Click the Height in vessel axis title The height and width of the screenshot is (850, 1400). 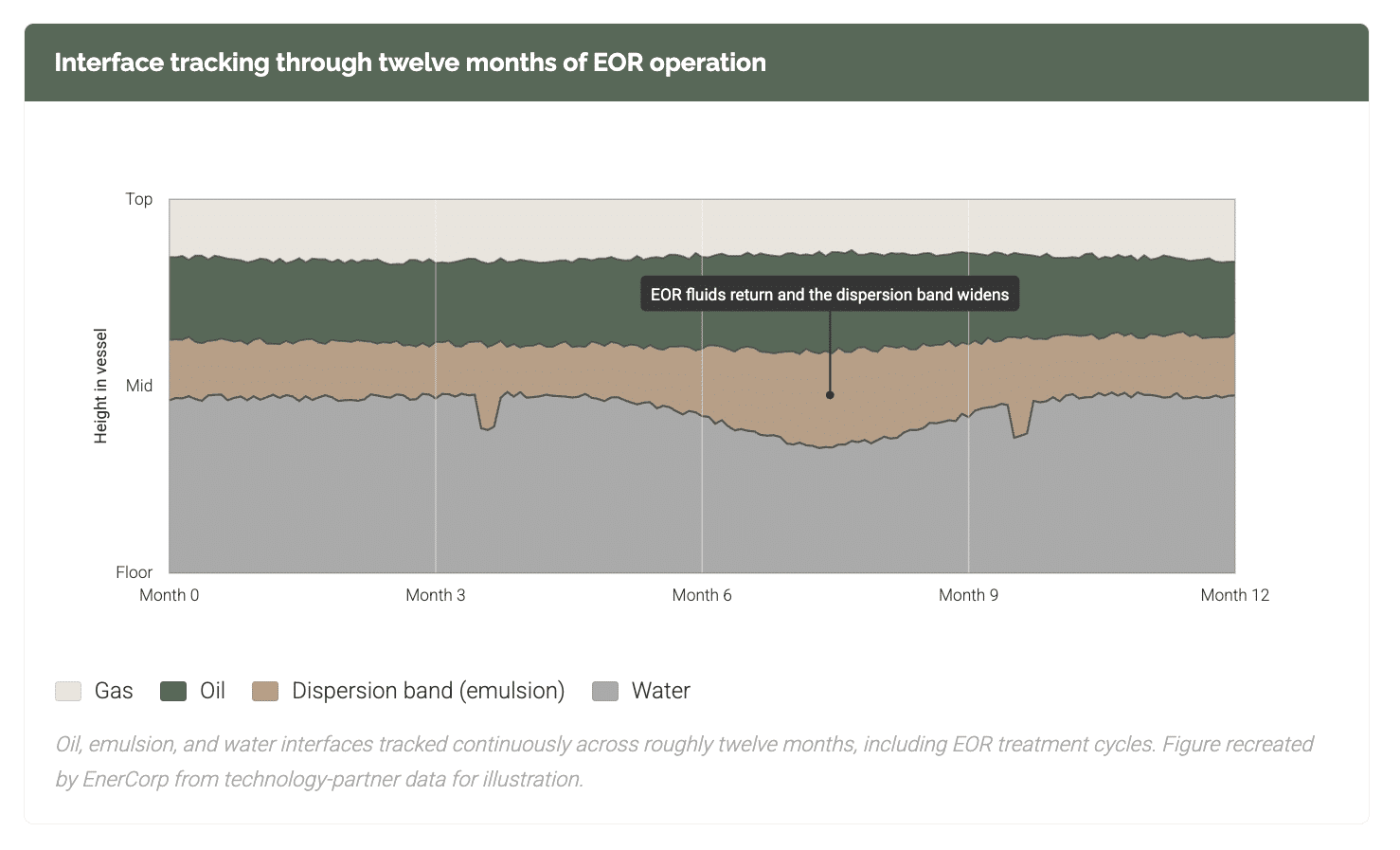[101, 386]
